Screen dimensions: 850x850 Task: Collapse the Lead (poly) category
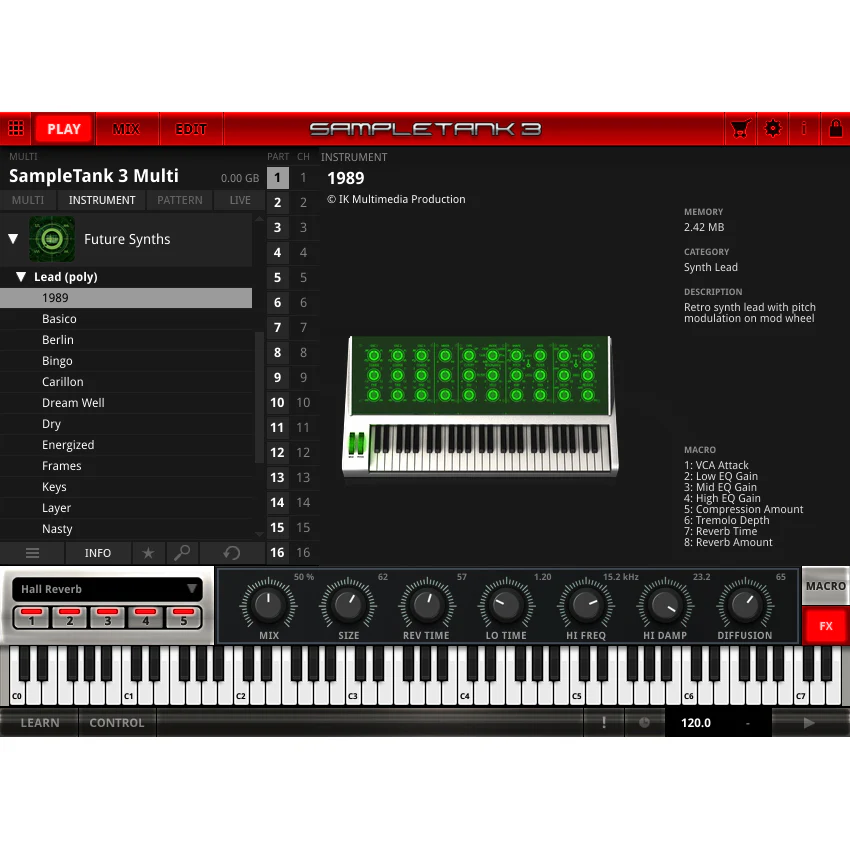(21, 276)
